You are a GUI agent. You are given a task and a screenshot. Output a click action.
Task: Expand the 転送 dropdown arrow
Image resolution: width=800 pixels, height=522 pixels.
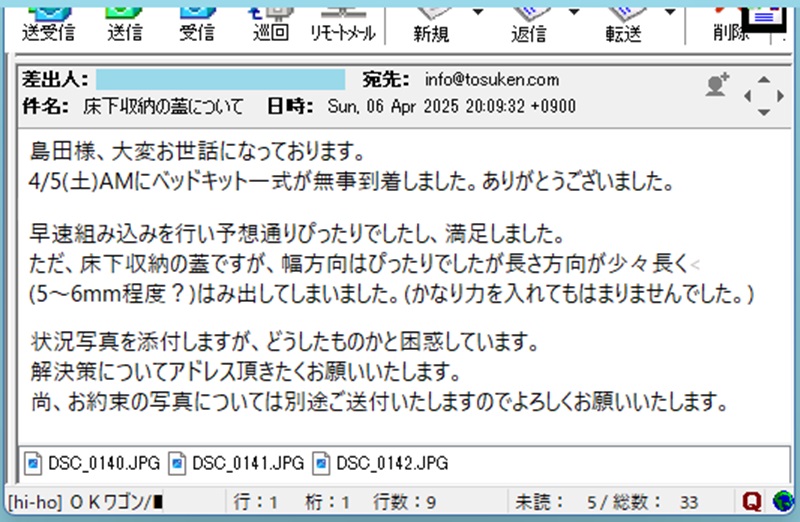pos(667,11)
